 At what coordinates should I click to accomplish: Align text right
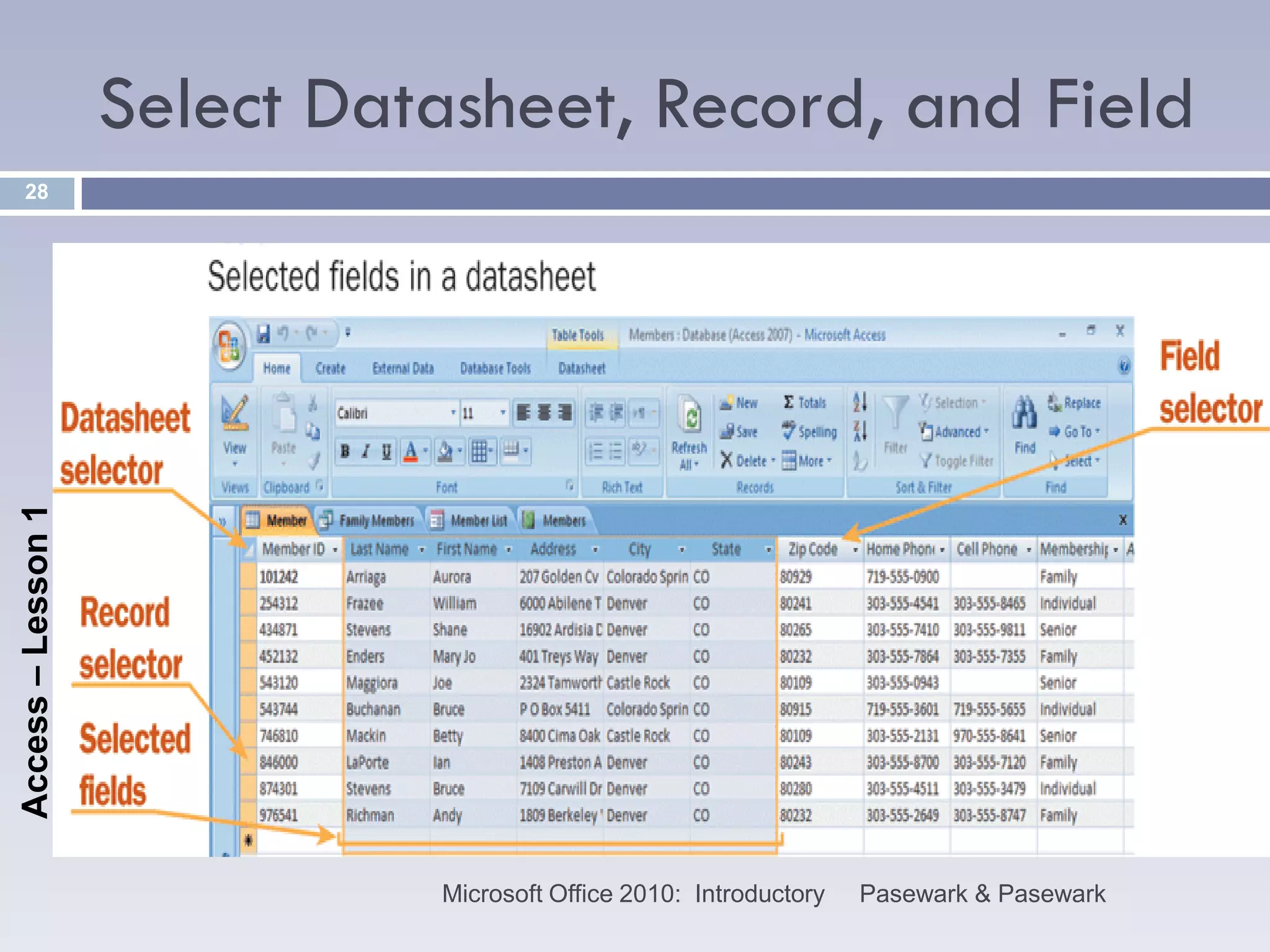[x=565, y=413]
